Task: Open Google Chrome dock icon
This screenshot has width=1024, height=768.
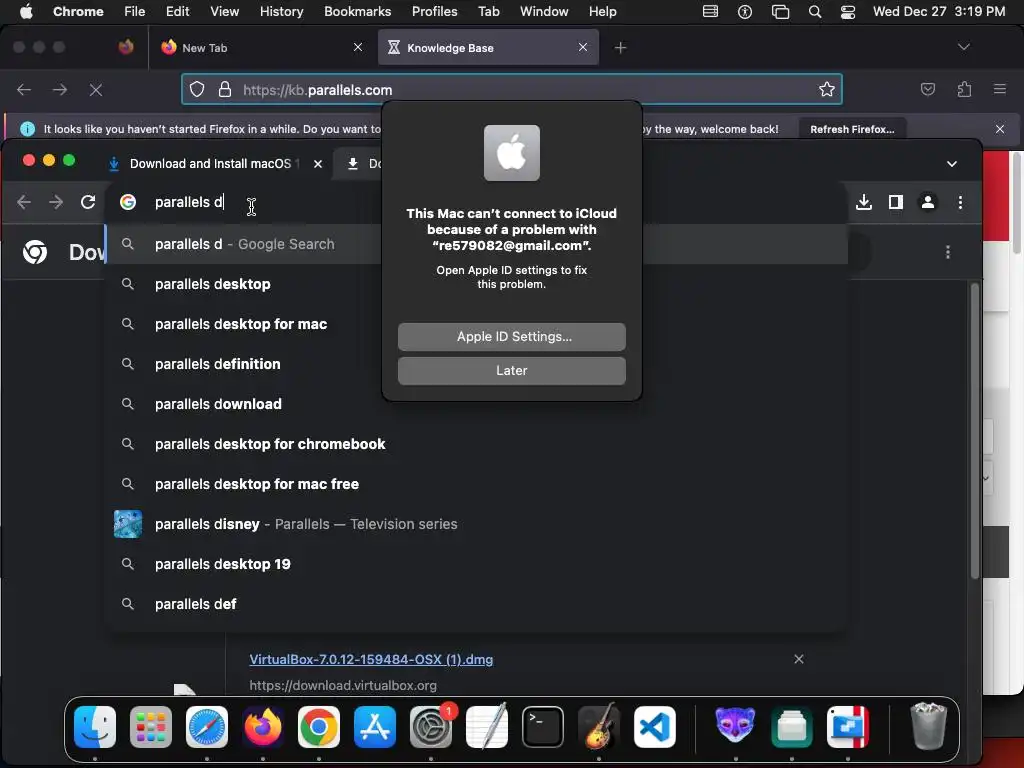Action: 319,726
